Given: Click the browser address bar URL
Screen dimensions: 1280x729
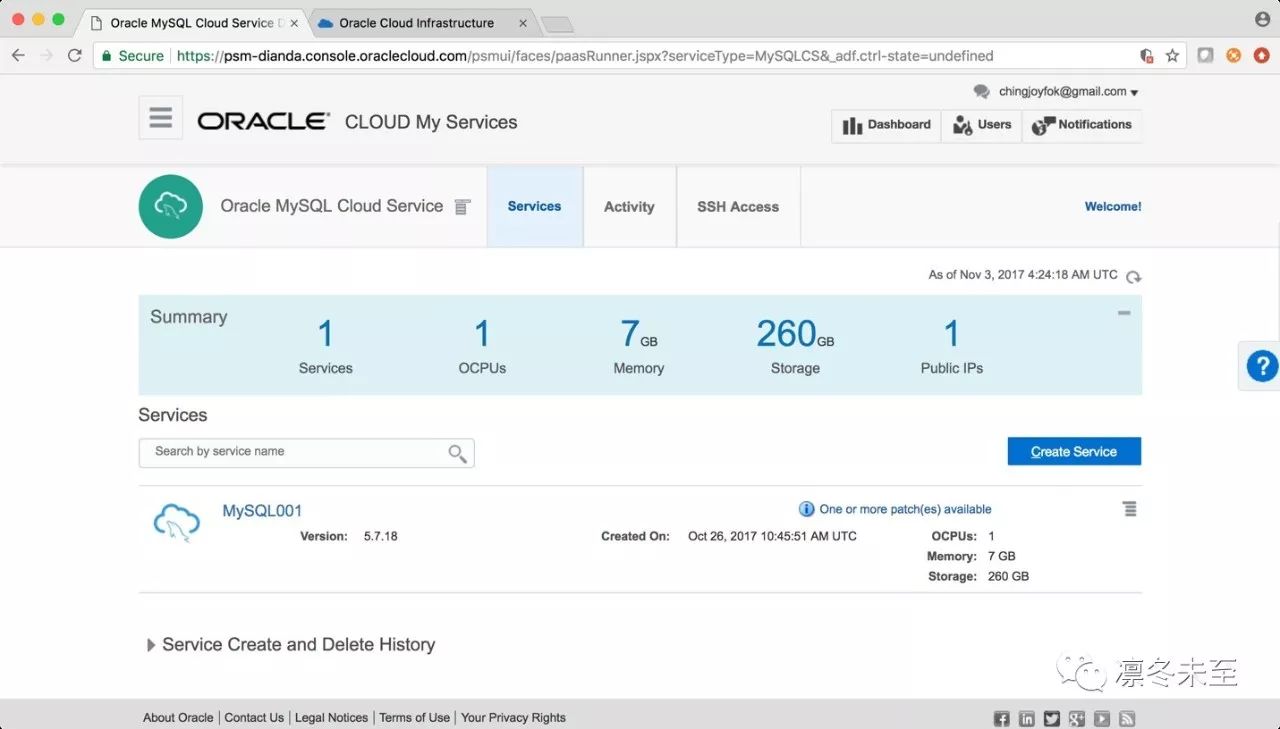Looking at the screenshot, I should (x=585, y=56).
